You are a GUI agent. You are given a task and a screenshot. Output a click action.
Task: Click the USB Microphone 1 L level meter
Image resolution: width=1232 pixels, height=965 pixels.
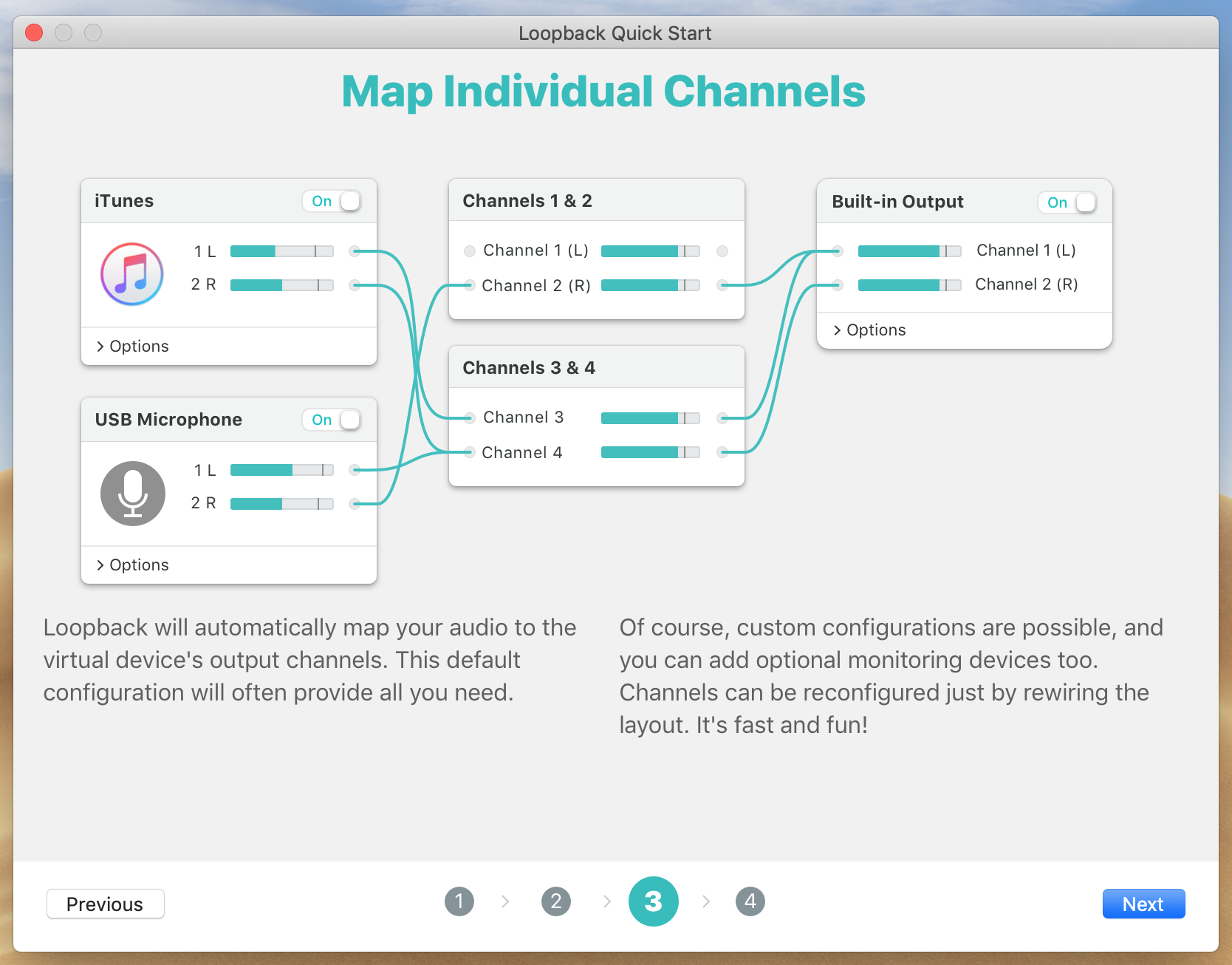pos(282,470)
